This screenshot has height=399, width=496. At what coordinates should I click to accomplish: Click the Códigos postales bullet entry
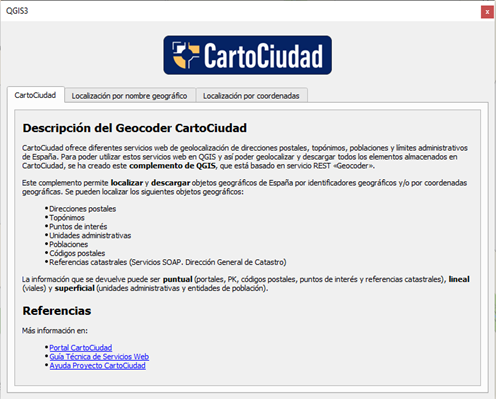tap(77, 253)
